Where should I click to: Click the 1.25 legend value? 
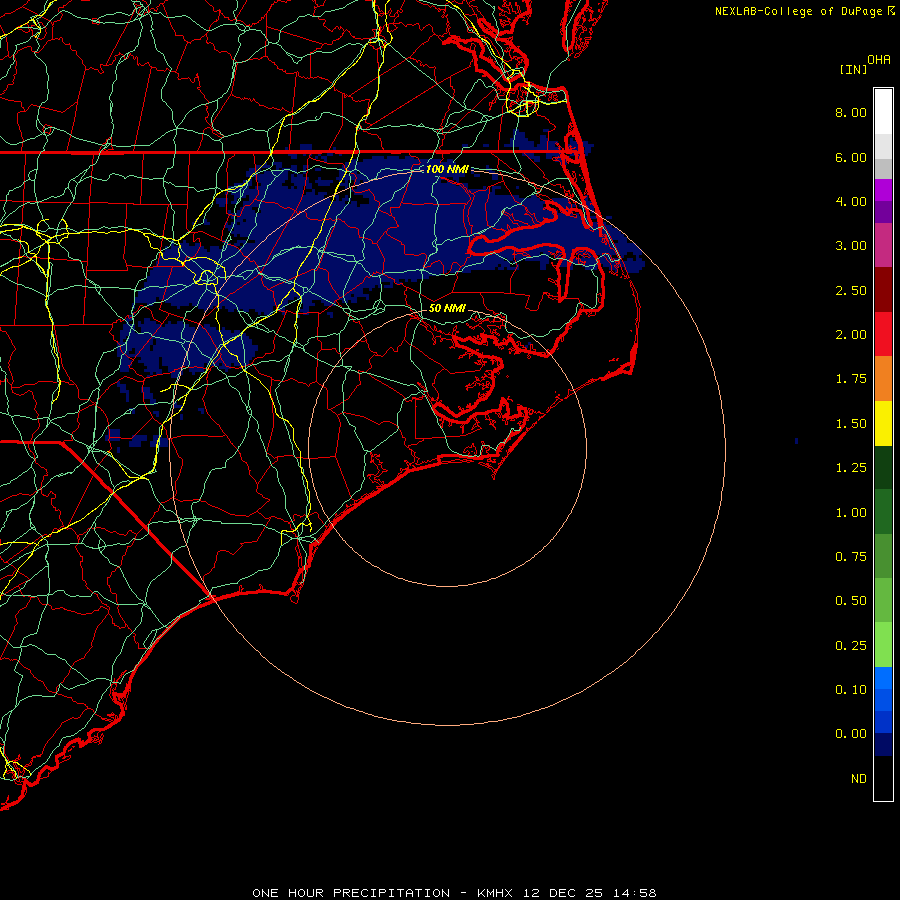pos(851,468)
